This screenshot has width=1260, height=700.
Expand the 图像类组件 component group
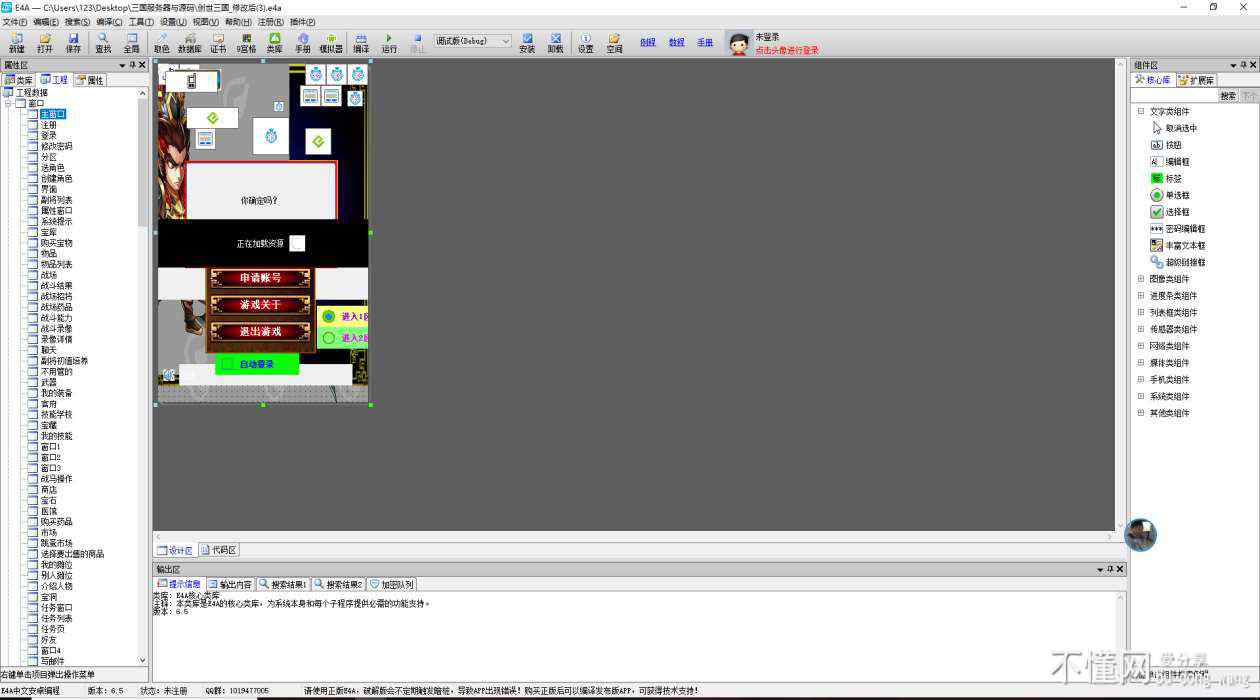1141,279
